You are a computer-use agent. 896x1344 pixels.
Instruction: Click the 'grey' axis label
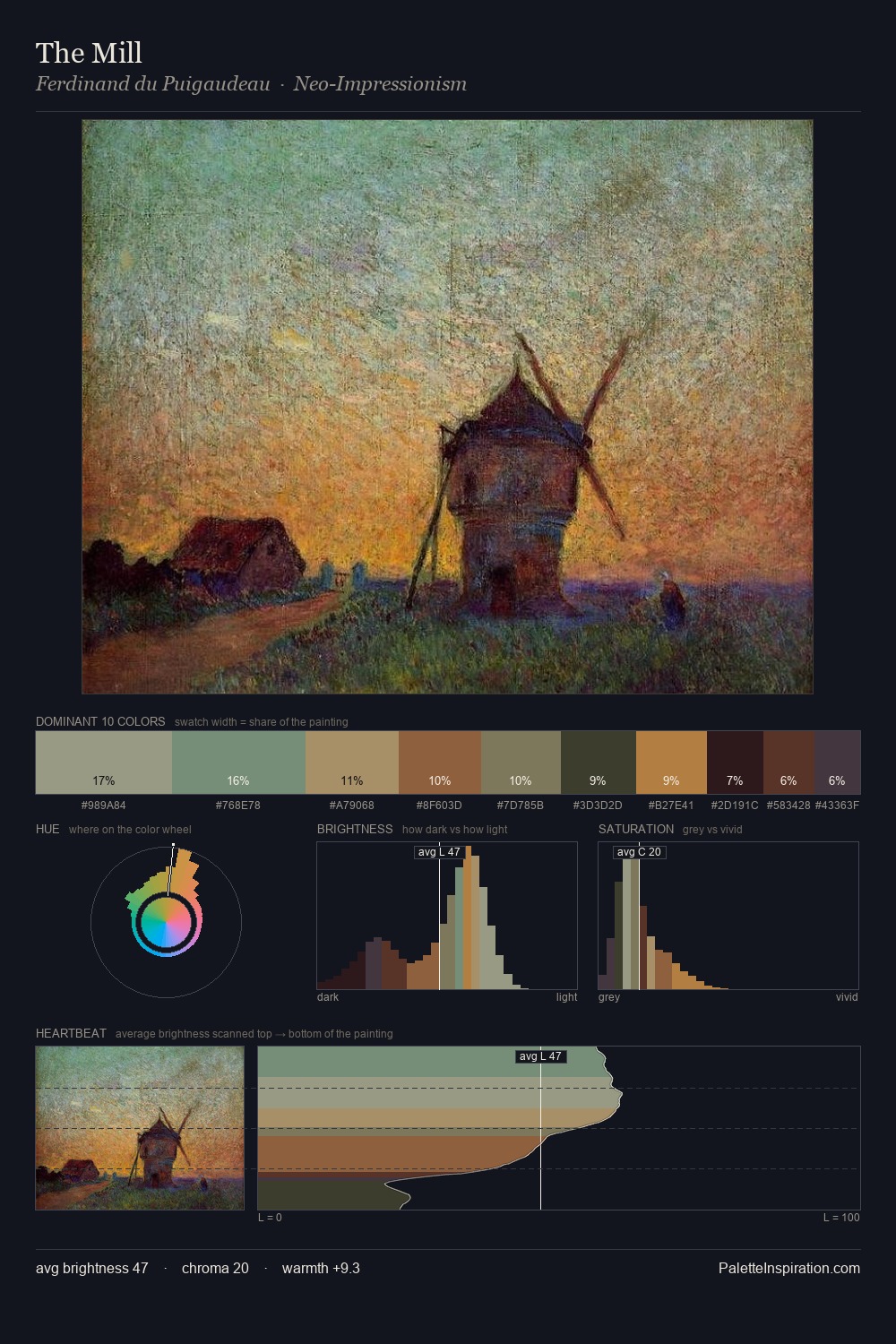[609, 997]
